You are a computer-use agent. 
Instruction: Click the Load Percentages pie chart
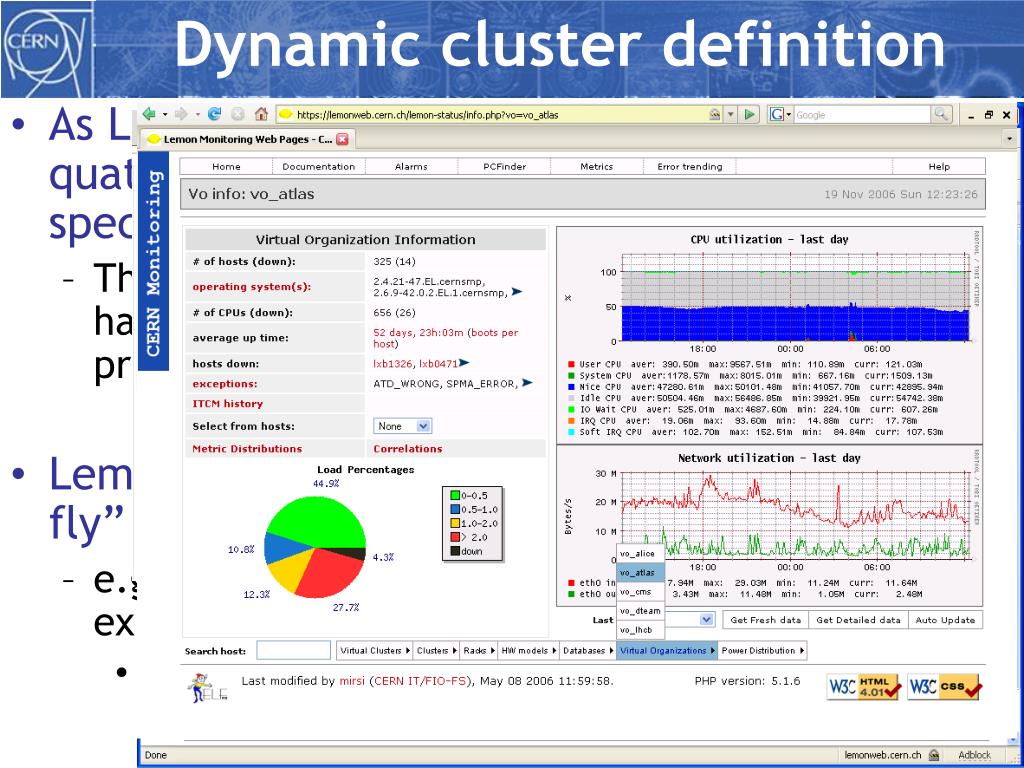[315, 548]
